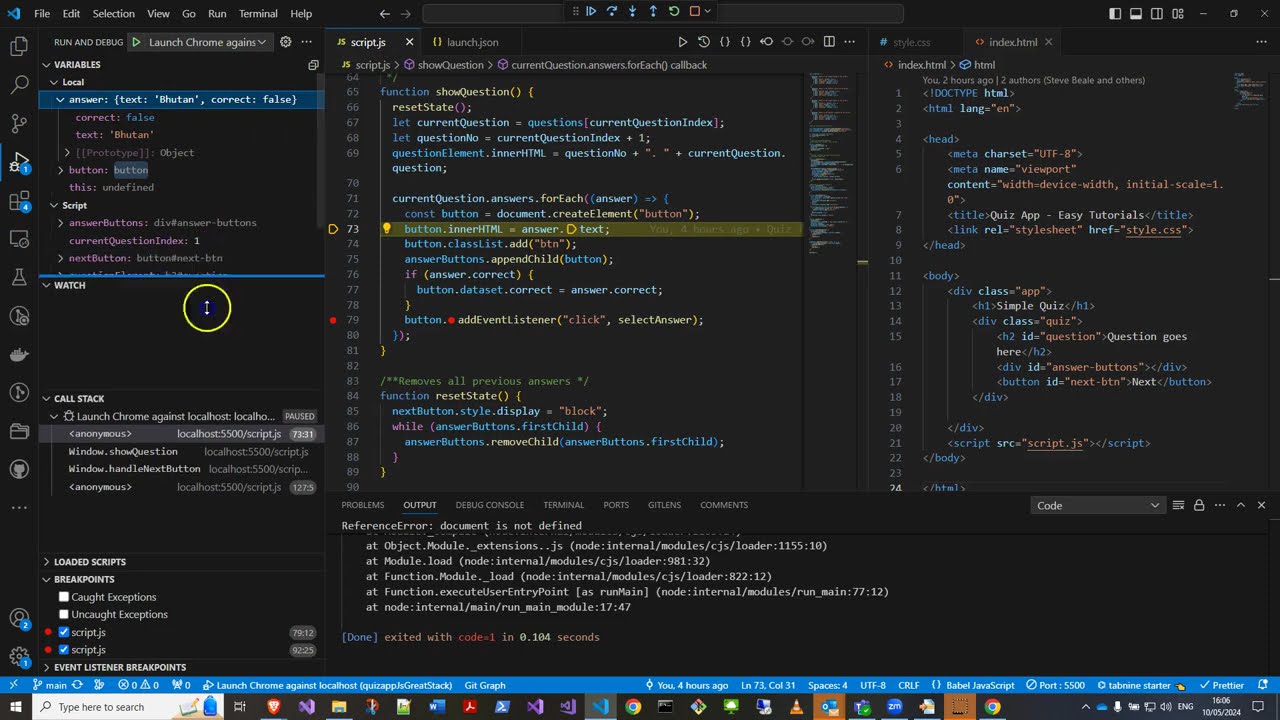
Task: Open the Search view in activity bar
Action: coord(19,85)
